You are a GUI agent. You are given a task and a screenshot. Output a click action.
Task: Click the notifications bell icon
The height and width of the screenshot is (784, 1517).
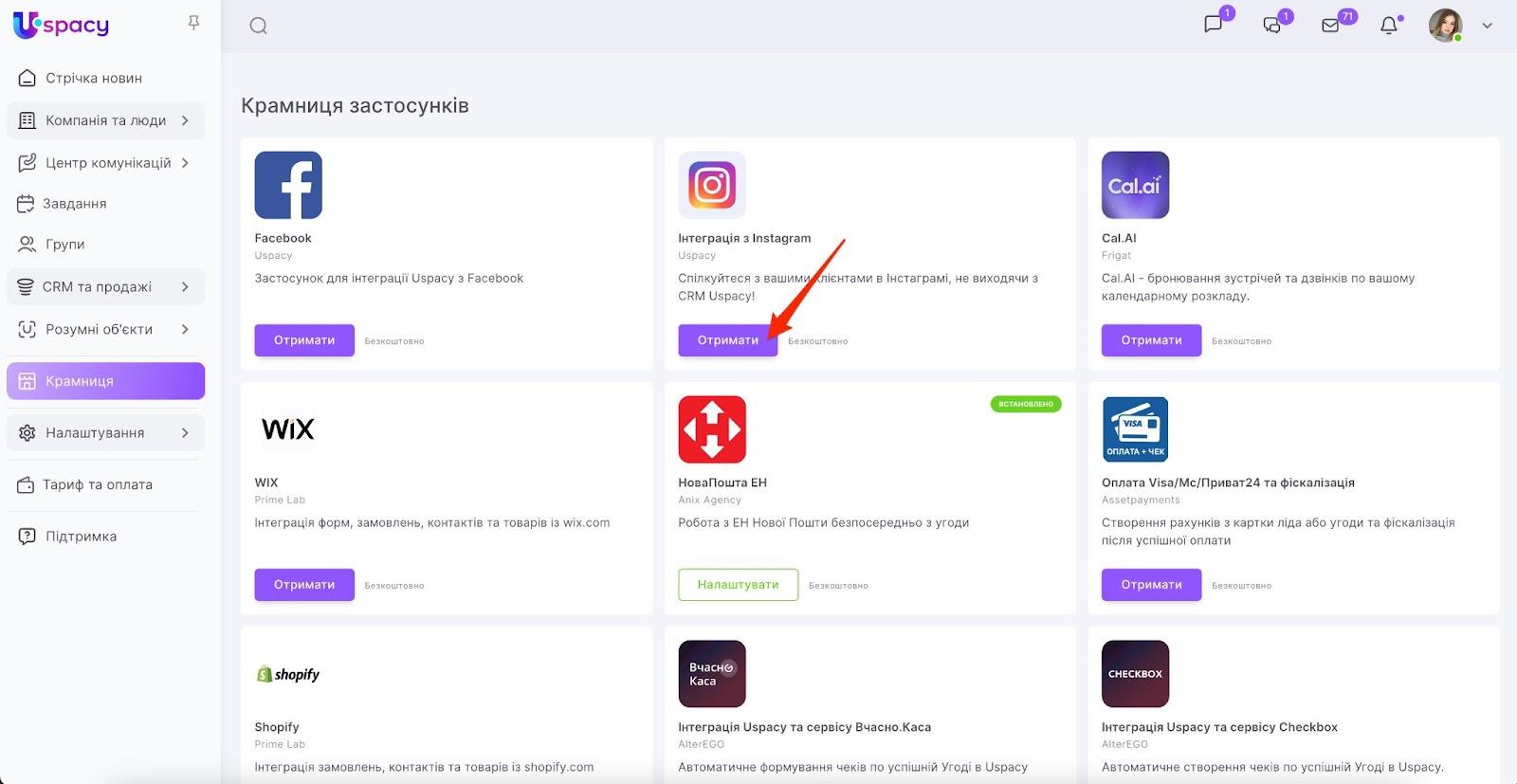[1389, 26]
